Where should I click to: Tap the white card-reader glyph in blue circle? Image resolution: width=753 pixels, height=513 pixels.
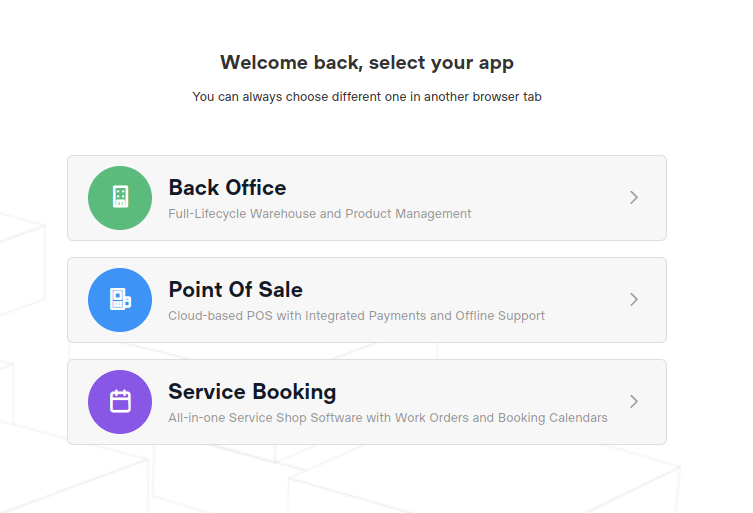click(120, 299)
